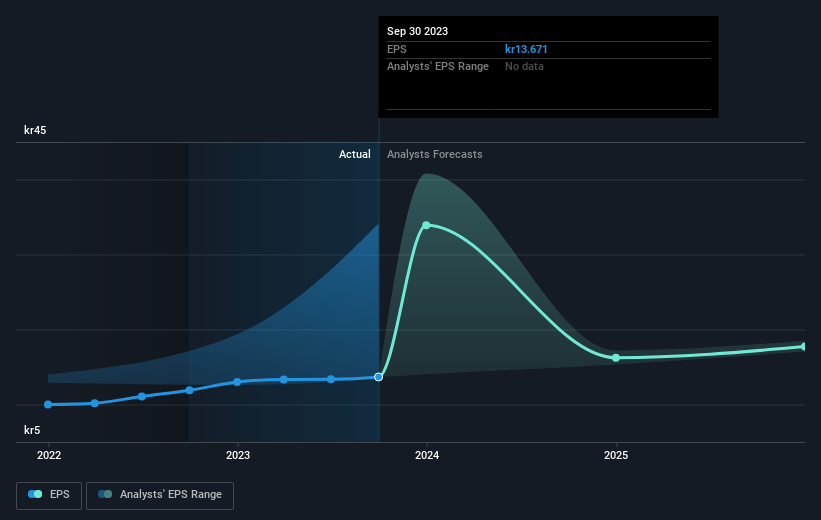821x520 pixels.
Task: Click the Sep 30 2023 tooltip date
Action: (417, 31)
